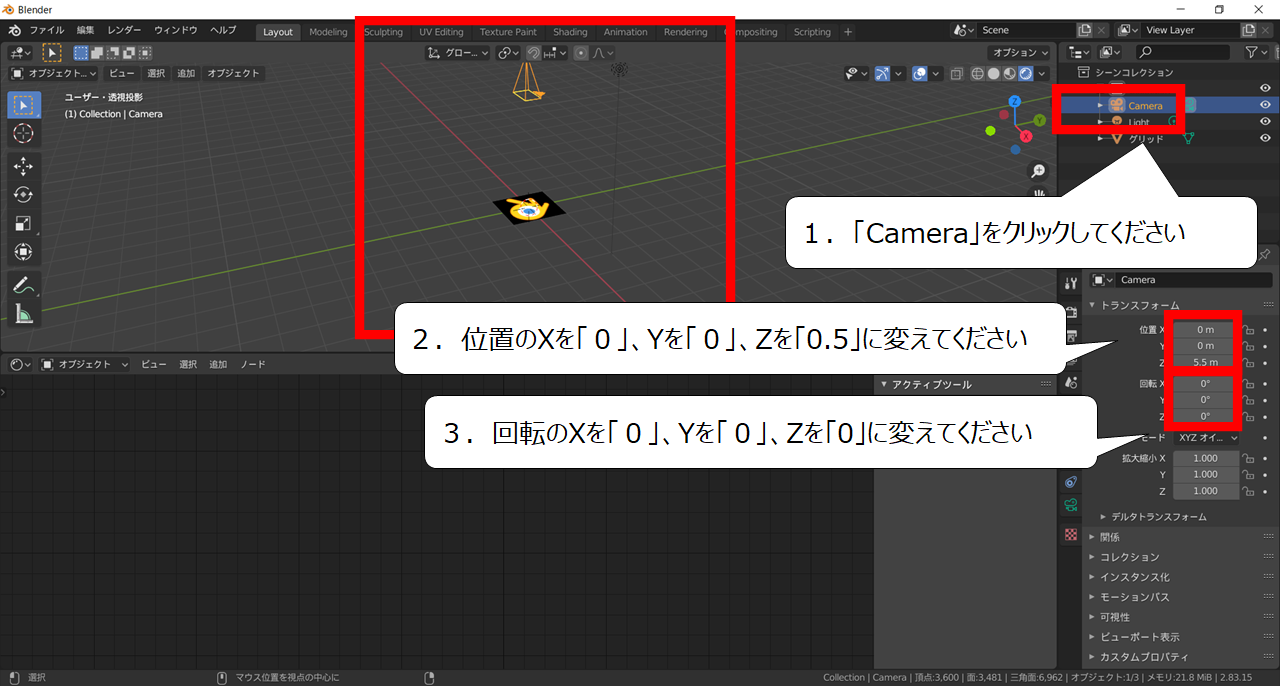Open the Tool tab in Properties editor
Screen dimensions: 1280x686
point(1071,283)
